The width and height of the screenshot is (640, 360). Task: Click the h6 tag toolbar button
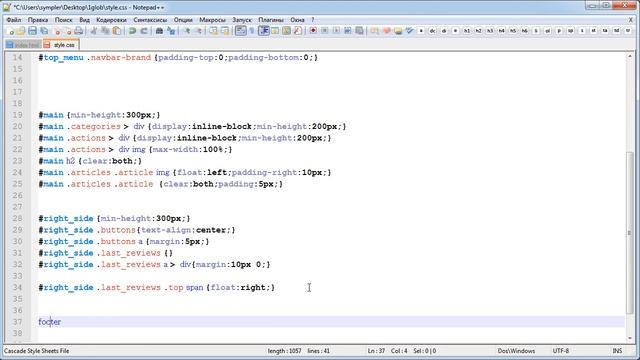pyautogui.click(x=524, y=31)
